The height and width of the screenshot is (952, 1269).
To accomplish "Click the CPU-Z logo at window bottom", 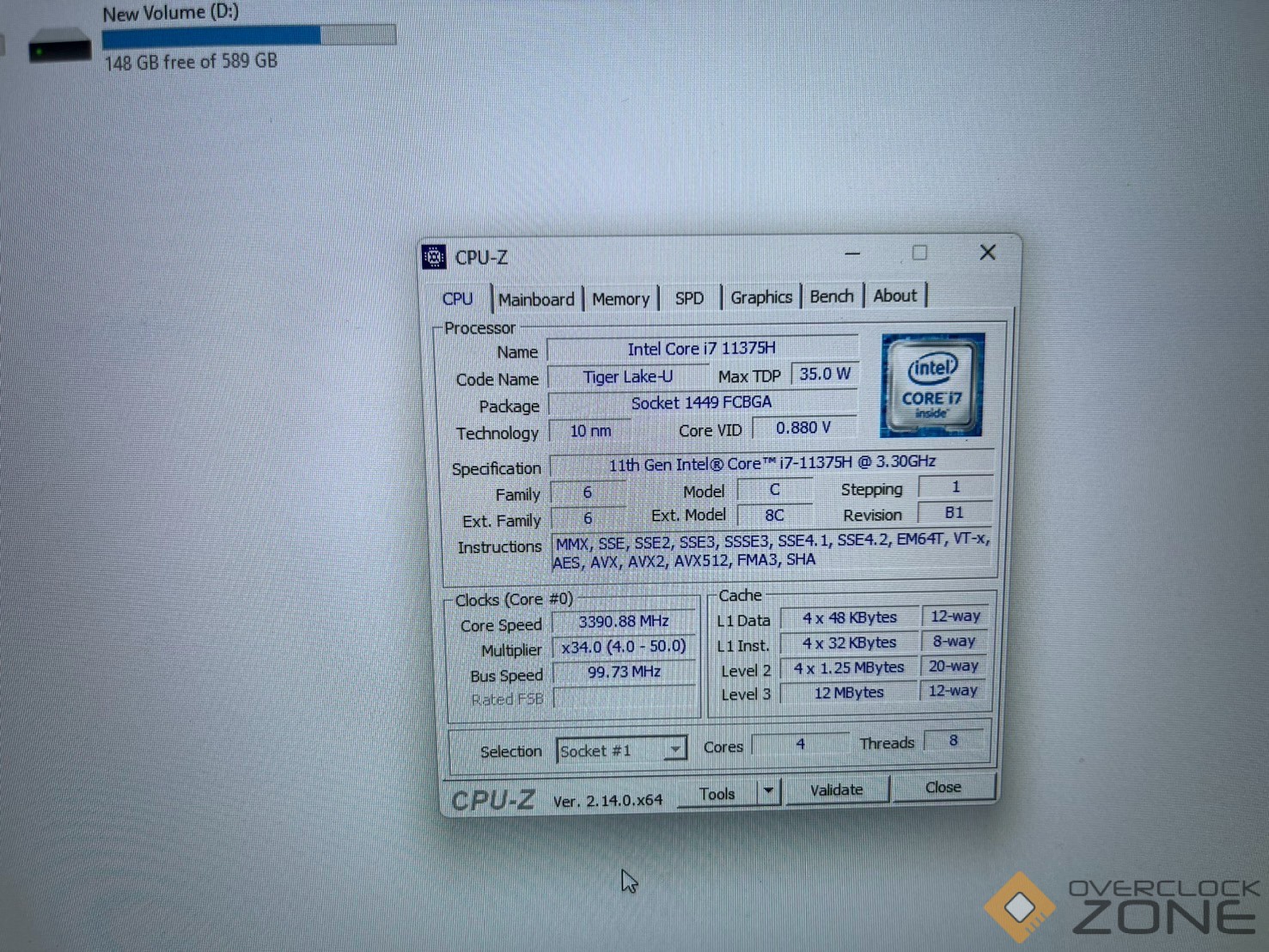I will click(493, 800).
